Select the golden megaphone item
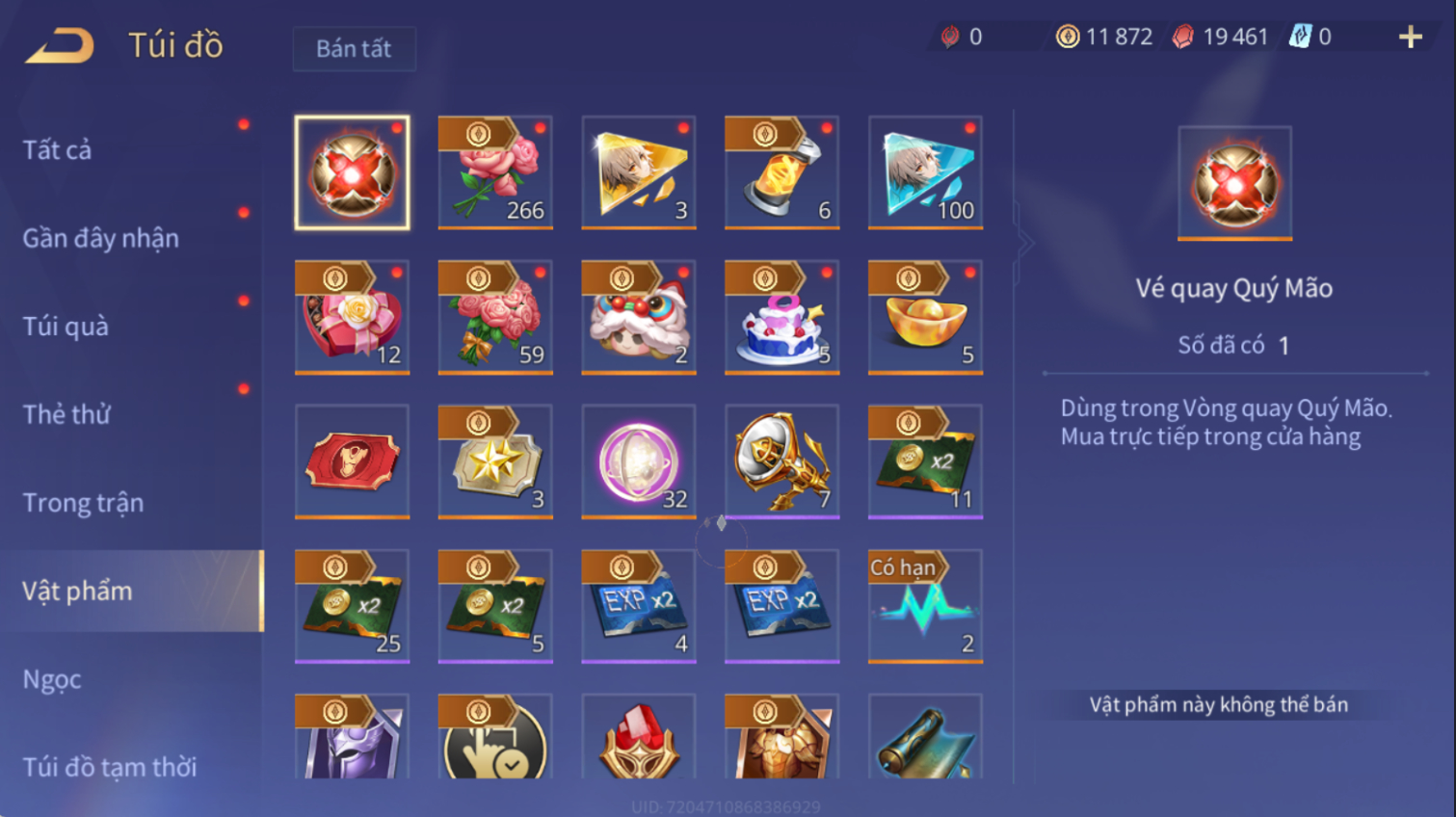Image resolution: width=1456 pixels, height=817 pixels. tap(781, 461)
